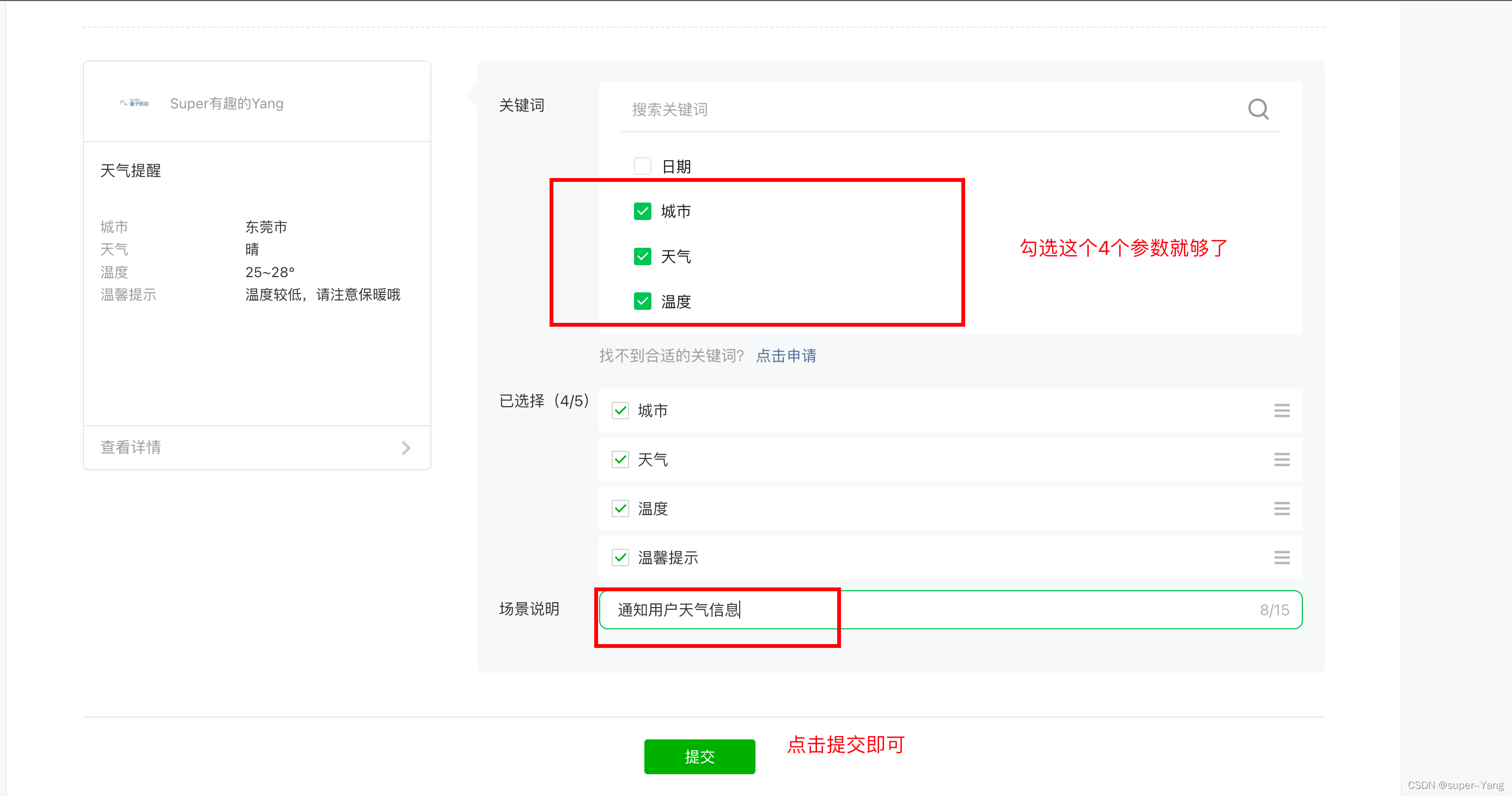Deselect 天气 in the selected list
This screenshot has width=1512, height=796.
(620, 460)
